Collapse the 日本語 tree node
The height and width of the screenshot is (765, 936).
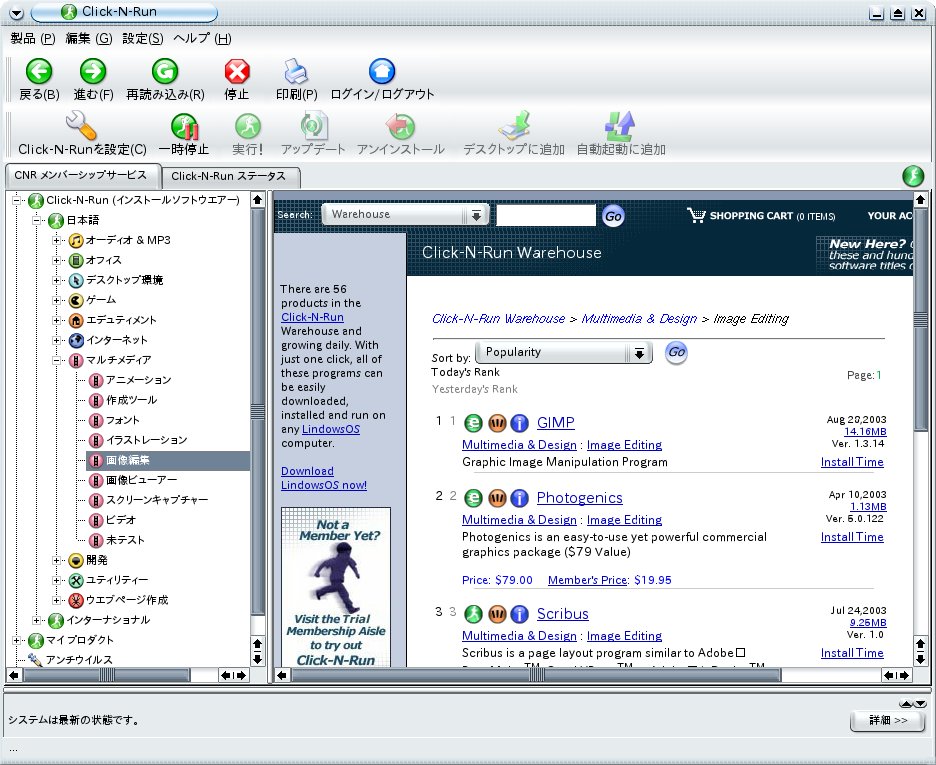coord(36,220)
